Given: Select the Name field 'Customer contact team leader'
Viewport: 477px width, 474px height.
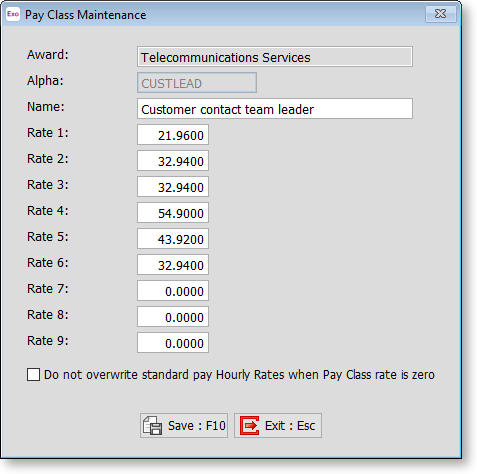Looking at the screenshot, I should click(275, 109).
